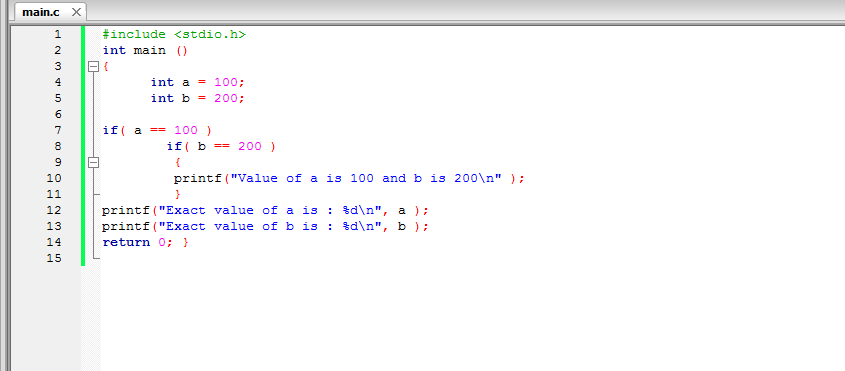Click the printf 'Exact value of b' line

(x=265, y=226)
